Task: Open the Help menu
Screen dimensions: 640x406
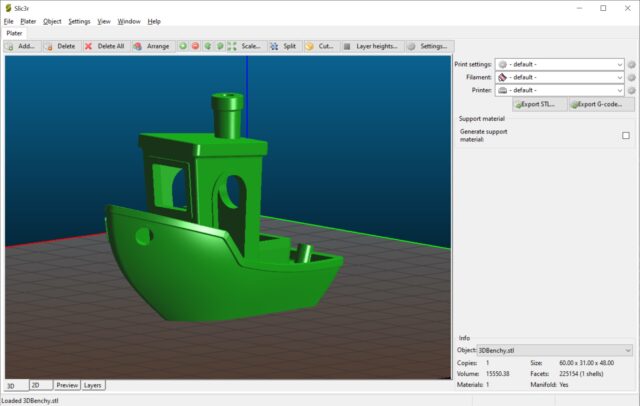Action: click(x=154, y=21)
